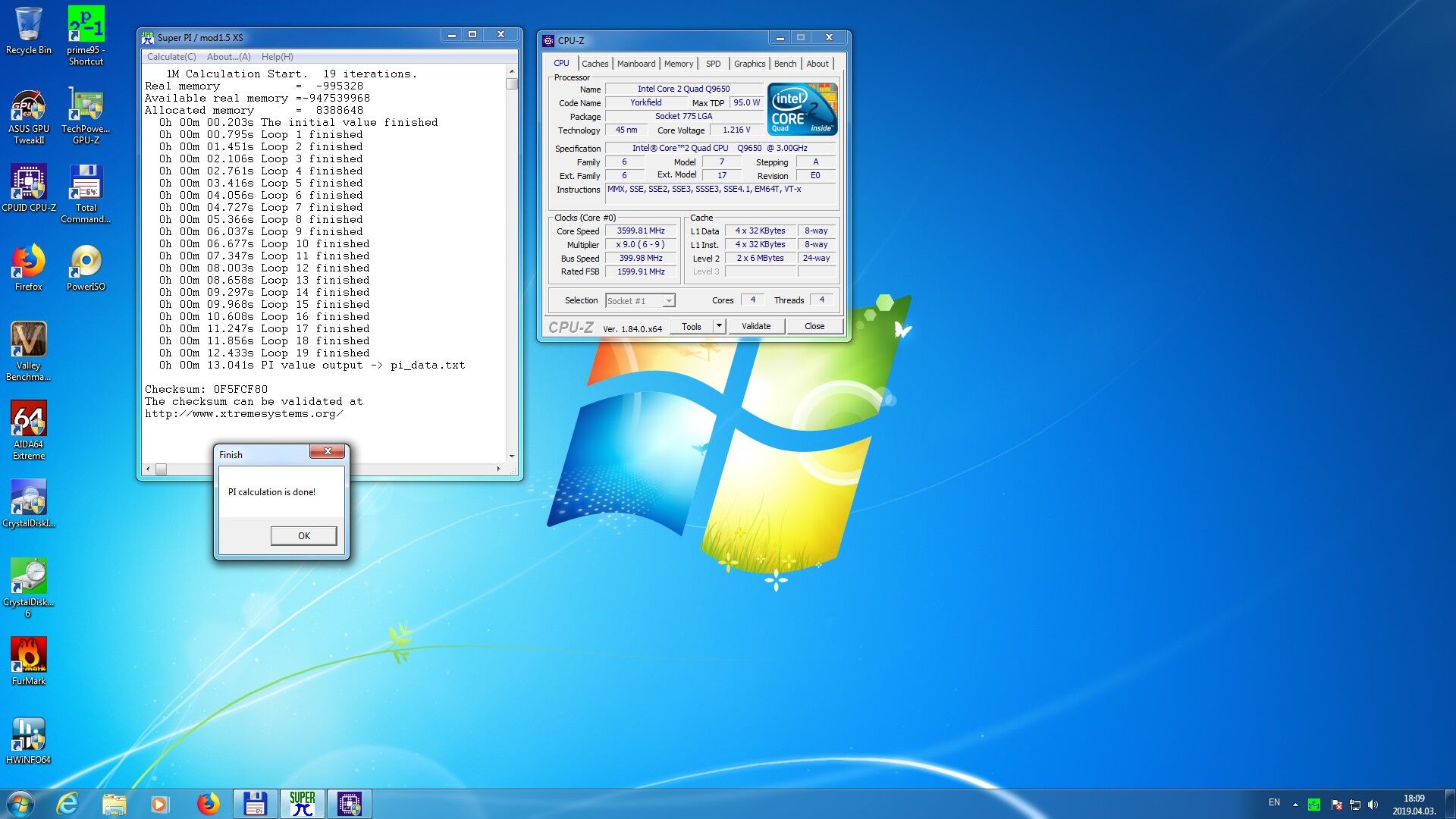Open the Recycle Bin desktop icon
Screen dimensions: 1456x819
pos(29,30)
